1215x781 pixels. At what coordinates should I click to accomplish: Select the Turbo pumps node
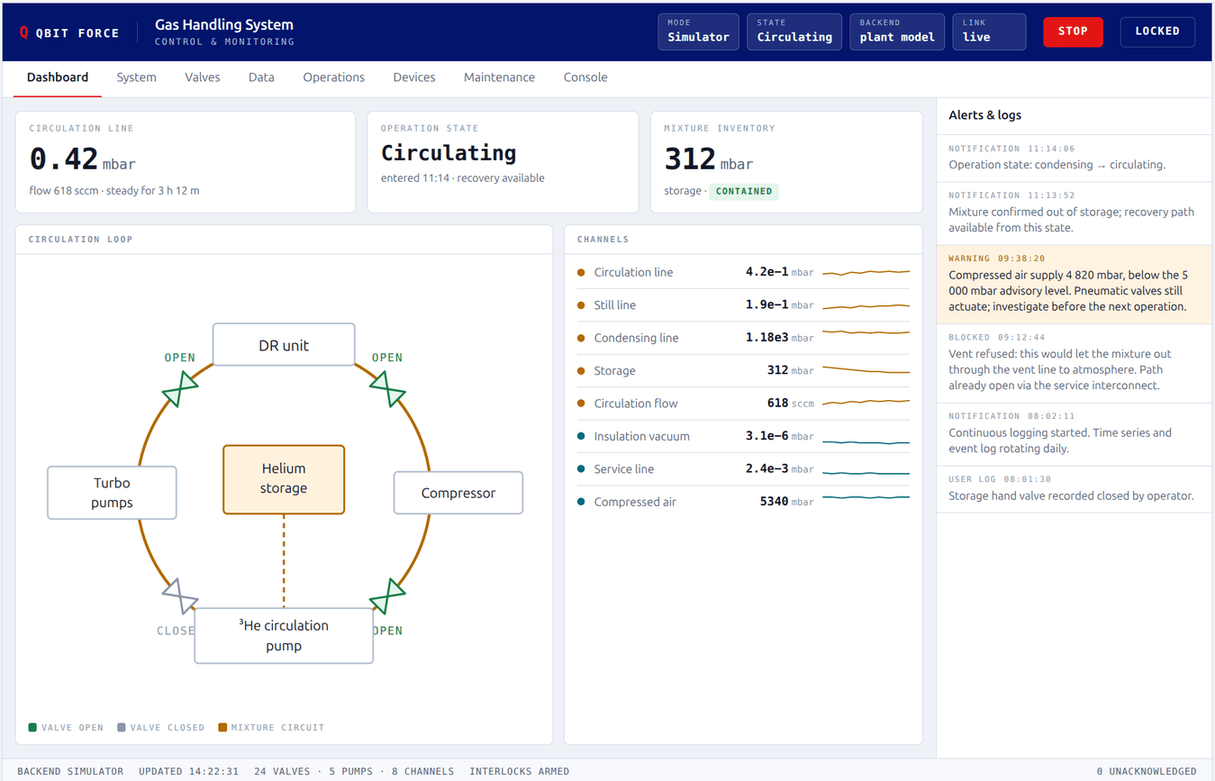click(112, 493)
